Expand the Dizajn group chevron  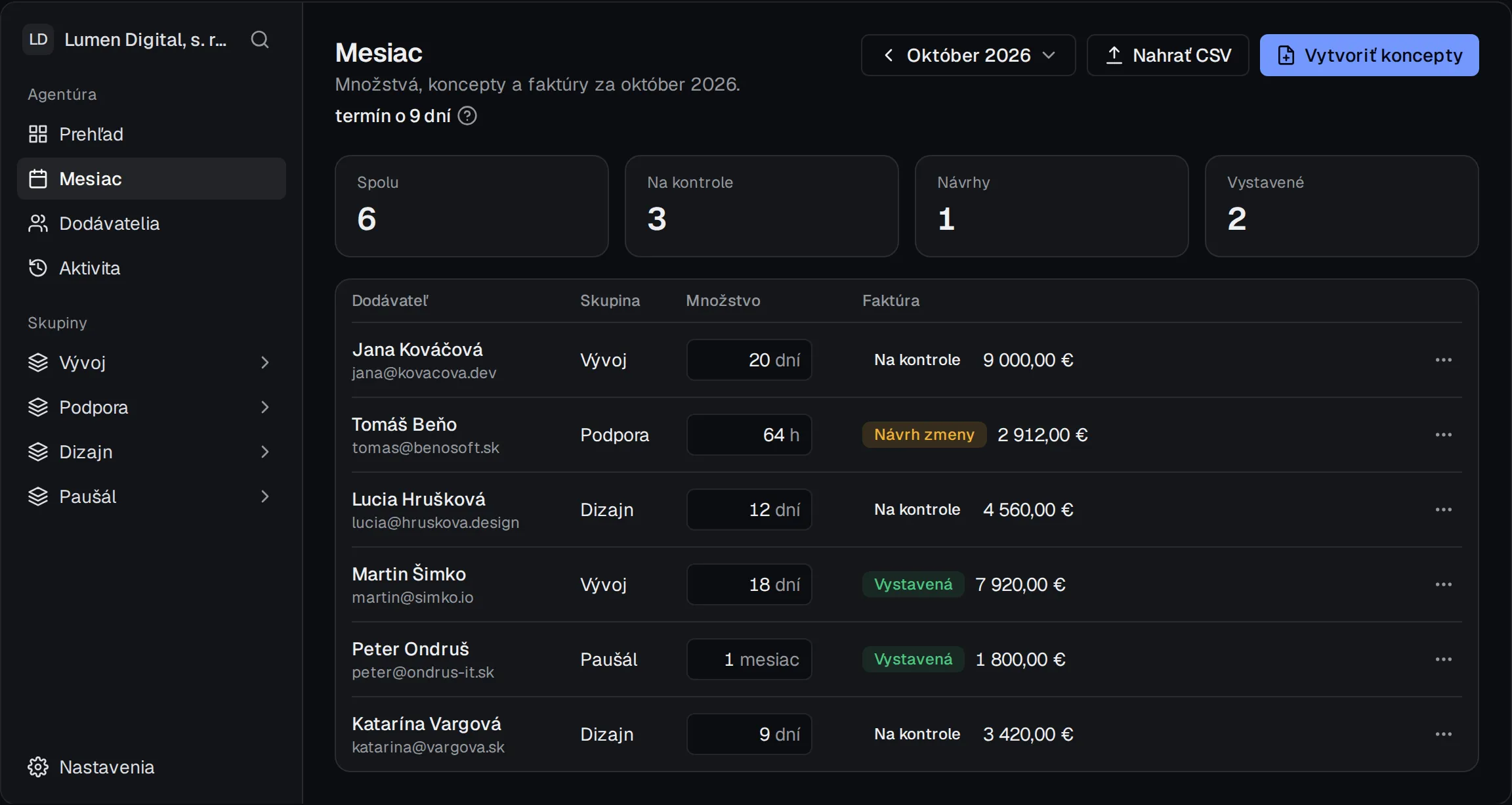click(265, 452)
